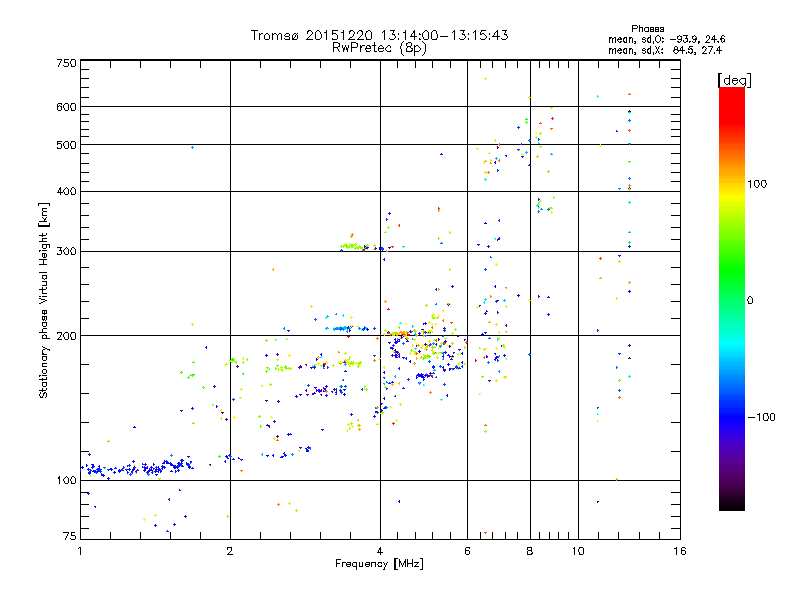Click the x-axis tick label '1'

click(80, 551)
